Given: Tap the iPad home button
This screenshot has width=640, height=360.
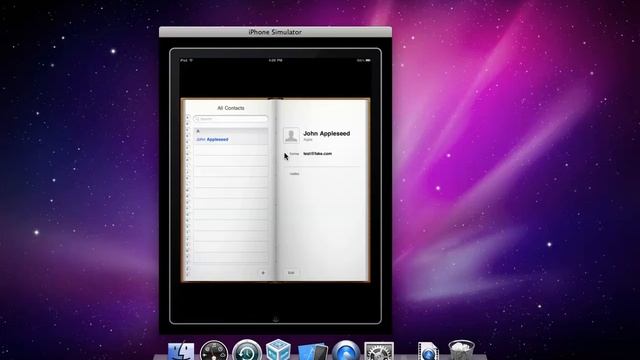Looking at the screenshot, I should pyautogui.click(x=276, y=319).
